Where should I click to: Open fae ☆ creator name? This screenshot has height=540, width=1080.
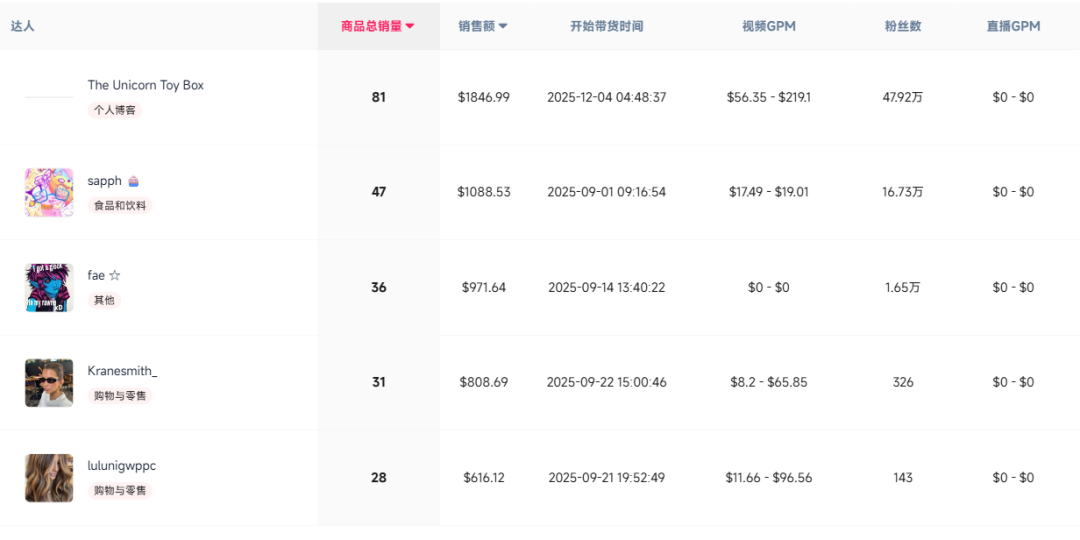pos(104,276)
